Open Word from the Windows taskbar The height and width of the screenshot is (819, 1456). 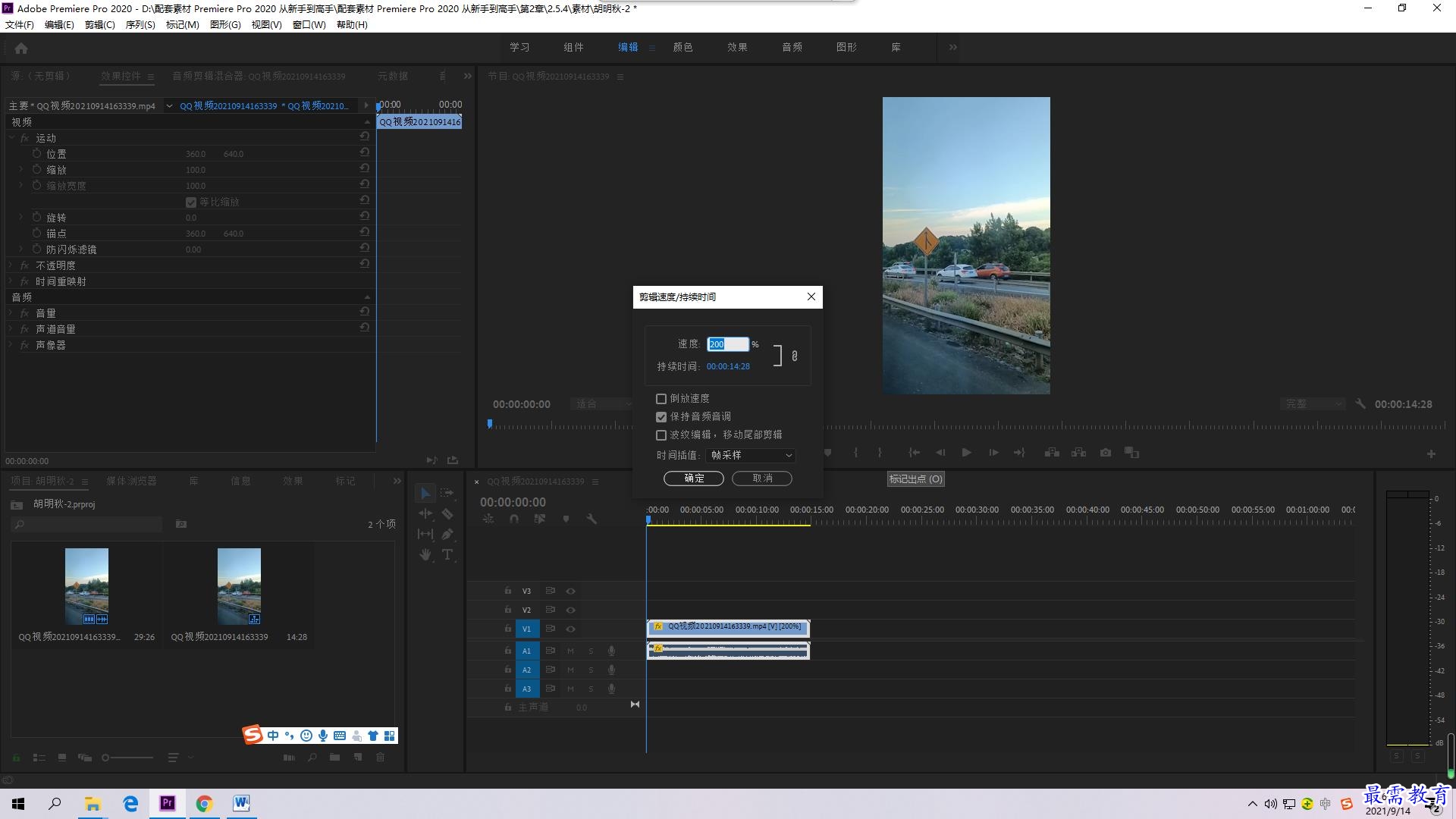pos(241,803)
